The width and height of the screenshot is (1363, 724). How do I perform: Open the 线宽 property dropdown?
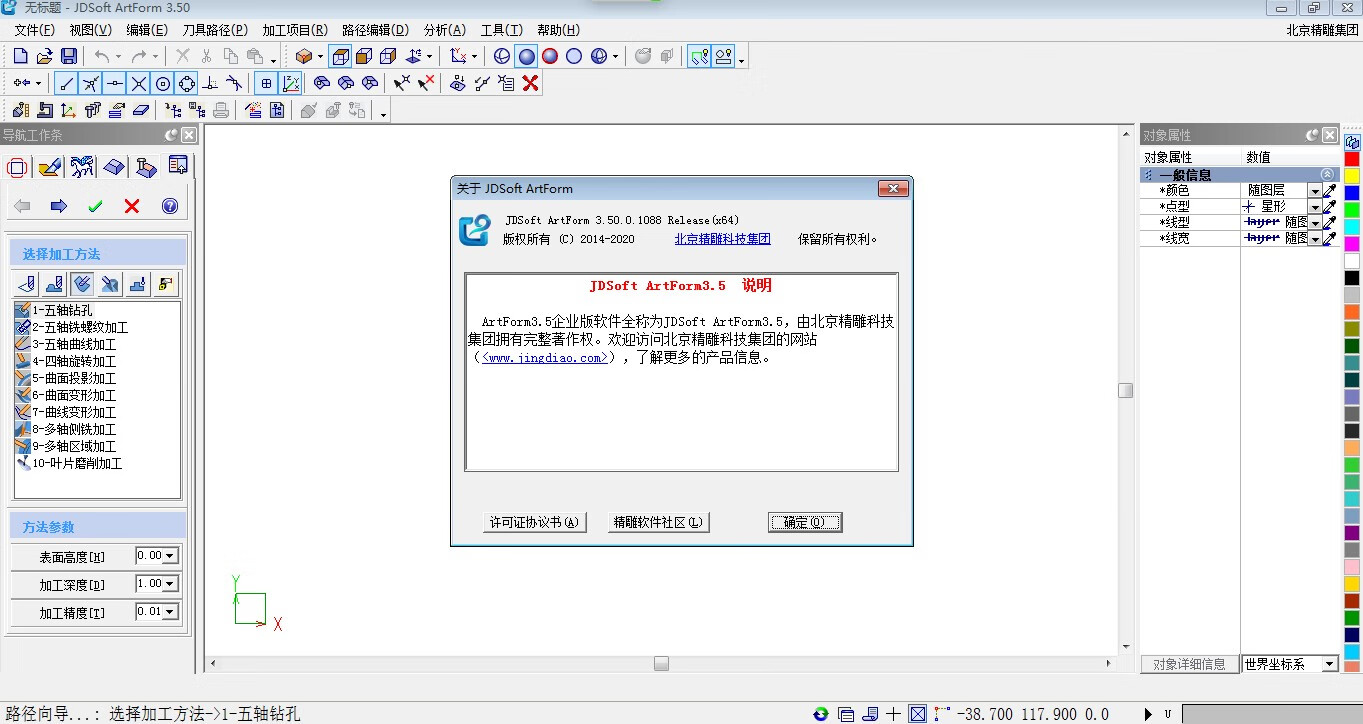coord(1315,238)
